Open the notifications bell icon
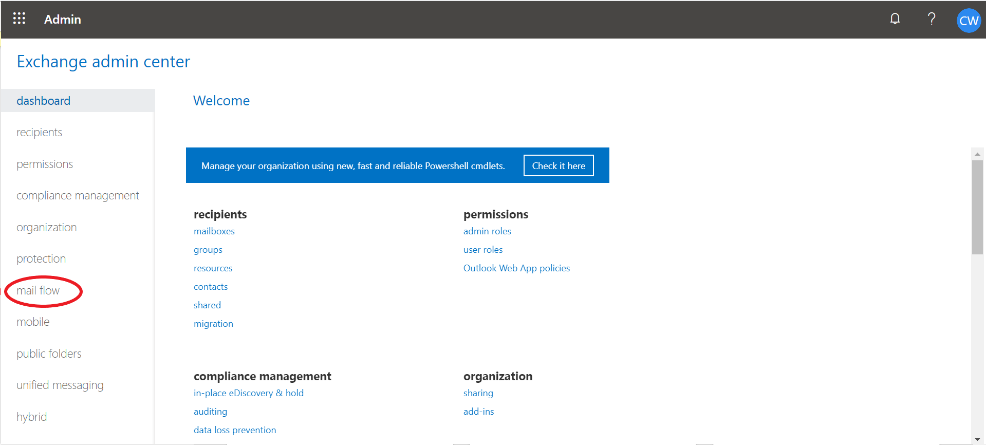 click(895, 19)
